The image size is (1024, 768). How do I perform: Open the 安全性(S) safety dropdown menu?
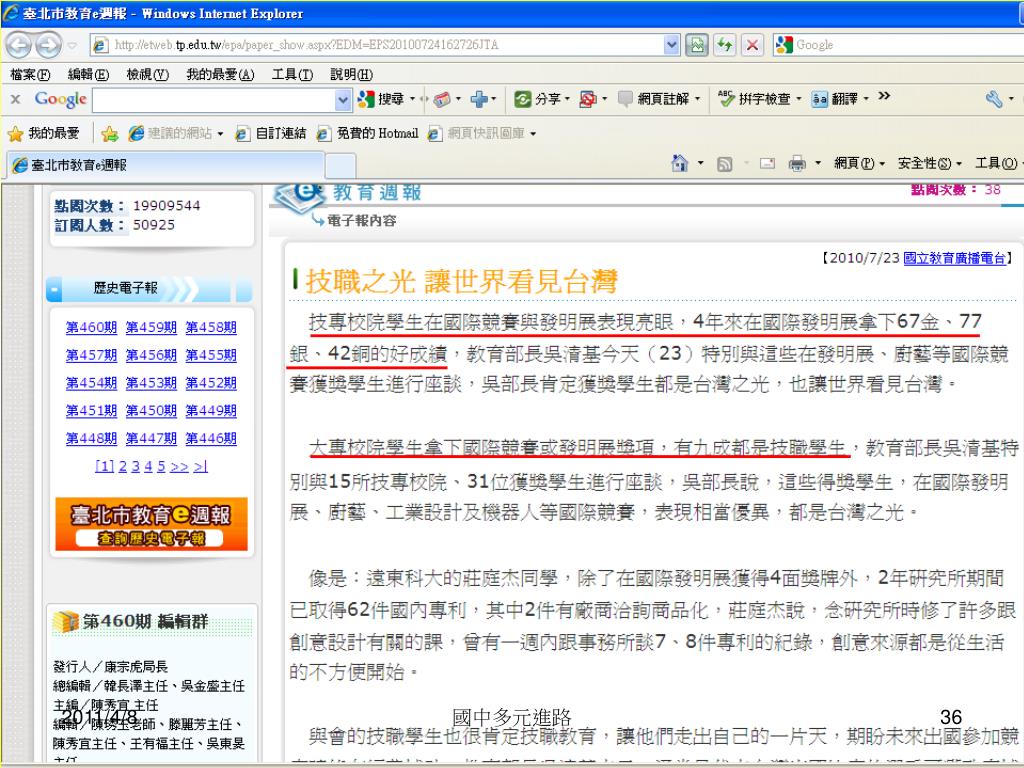click(929, 163)
